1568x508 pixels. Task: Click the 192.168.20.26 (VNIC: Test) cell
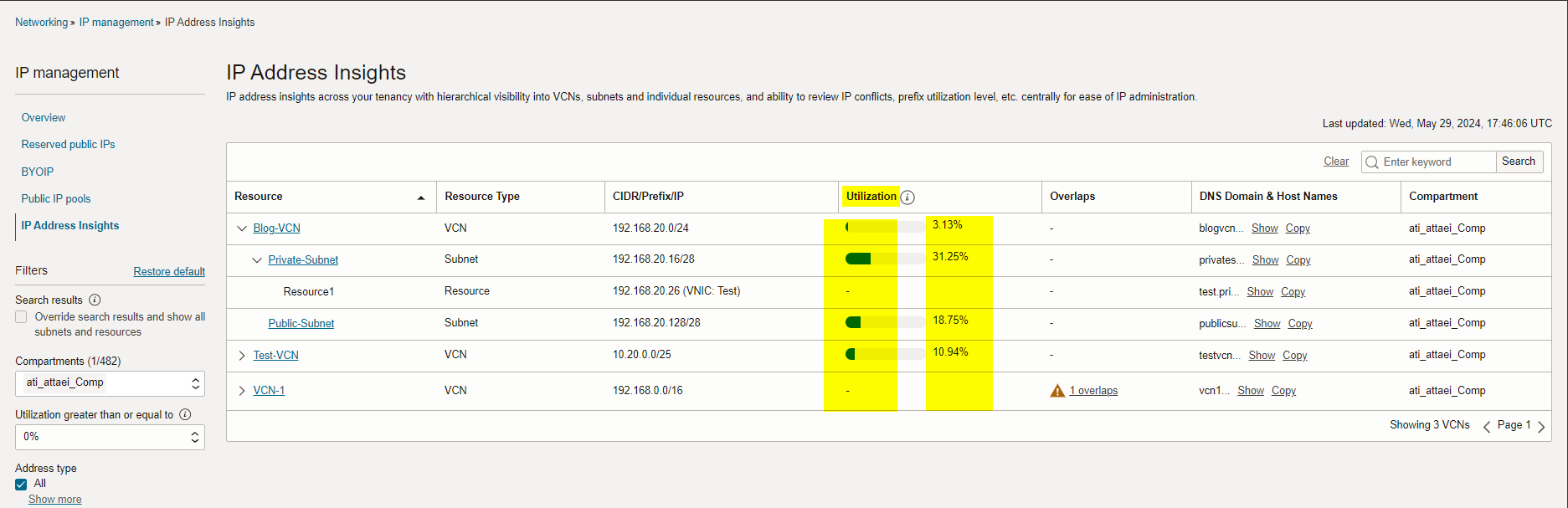(676, 291)
